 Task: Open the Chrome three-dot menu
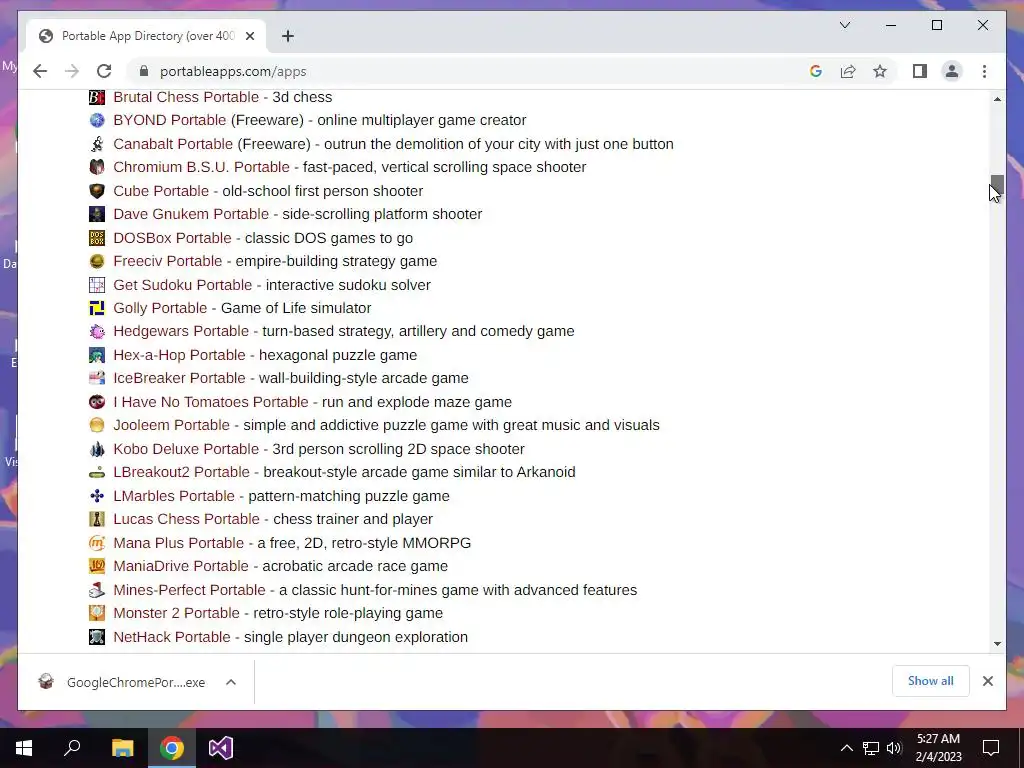click(x=984, y=71)
